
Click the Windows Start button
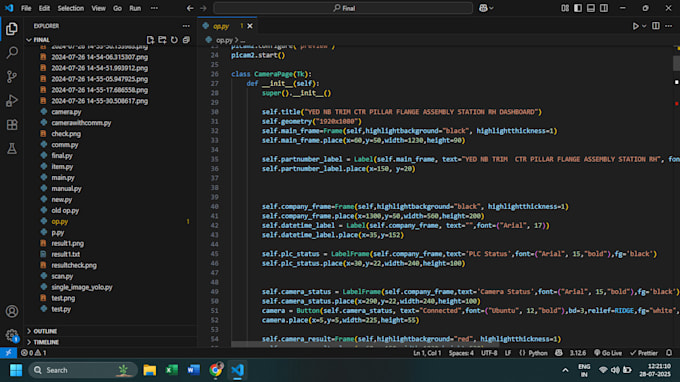16,370
